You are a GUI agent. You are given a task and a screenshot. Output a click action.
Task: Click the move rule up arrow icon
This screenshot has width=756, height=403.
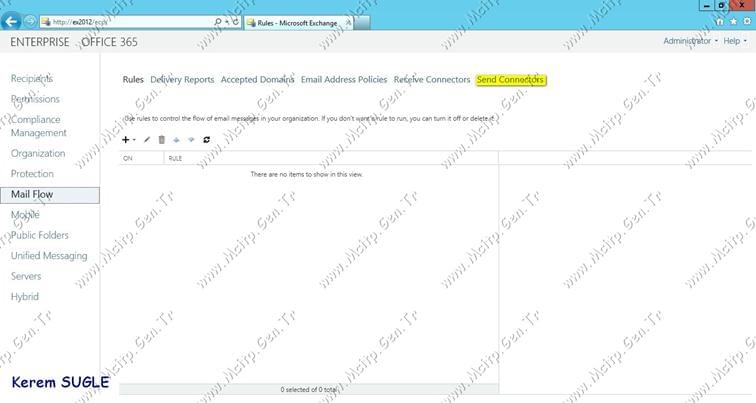click(176, 140)
